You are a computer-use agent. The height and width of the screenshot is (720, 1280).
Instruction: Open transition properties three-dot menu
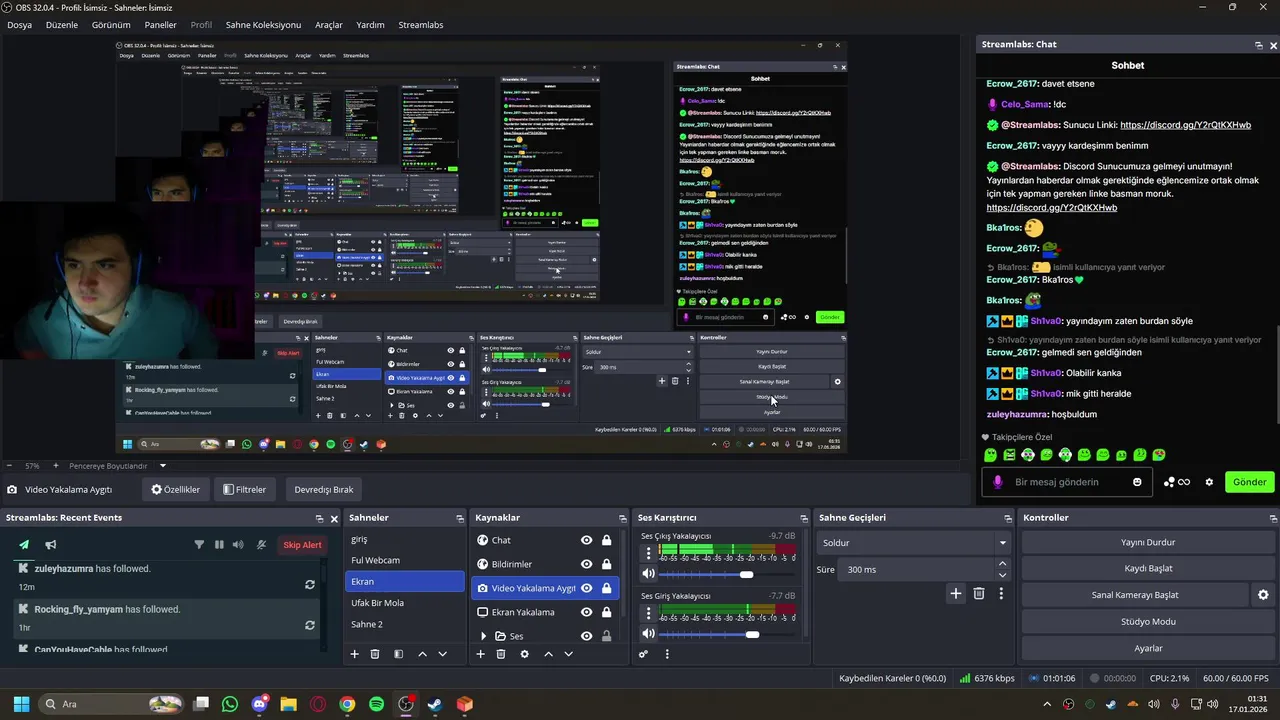point(1000,593)
